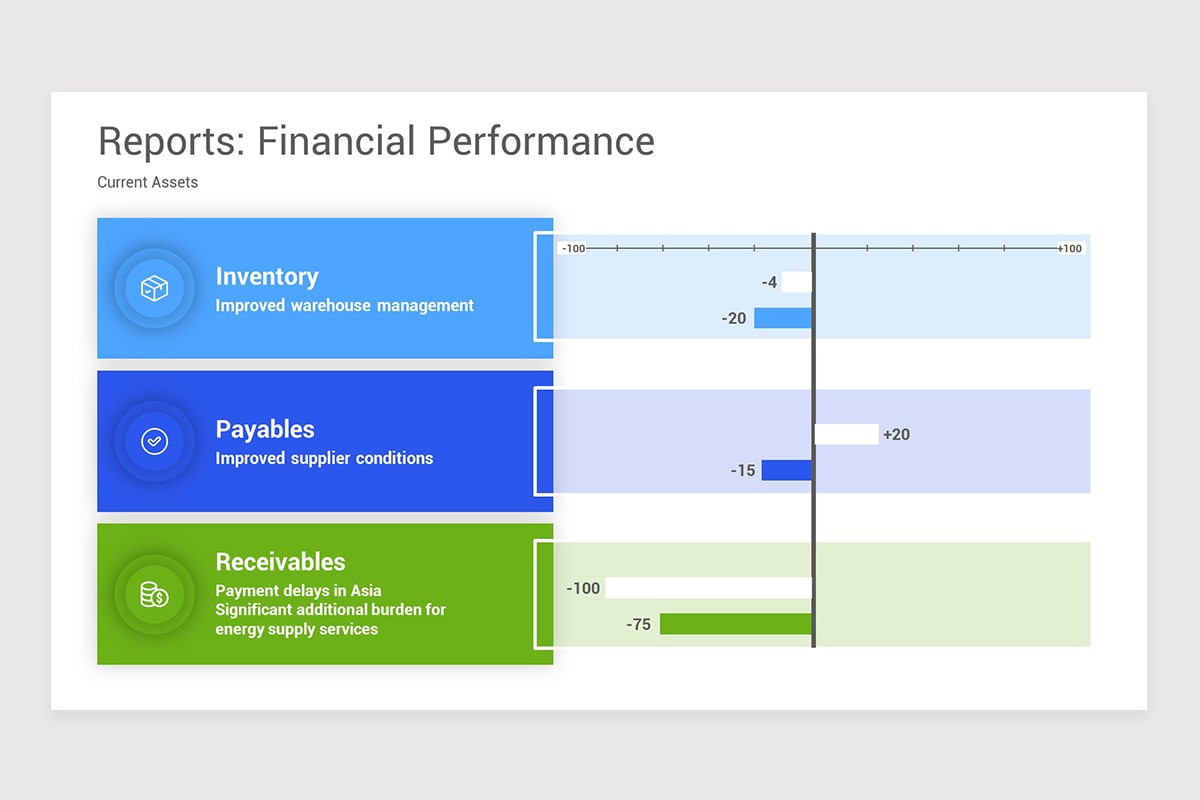The image size is (1200, 800).
Task: Click the Improved supplier conditions text
Action: tap(324, 458)
